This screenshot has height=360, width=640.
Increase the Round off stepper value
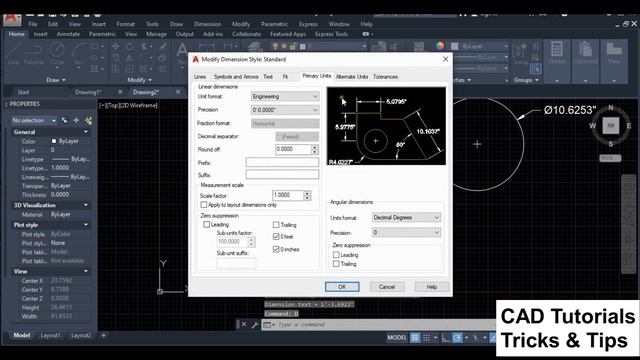click(x=314, y=147)
